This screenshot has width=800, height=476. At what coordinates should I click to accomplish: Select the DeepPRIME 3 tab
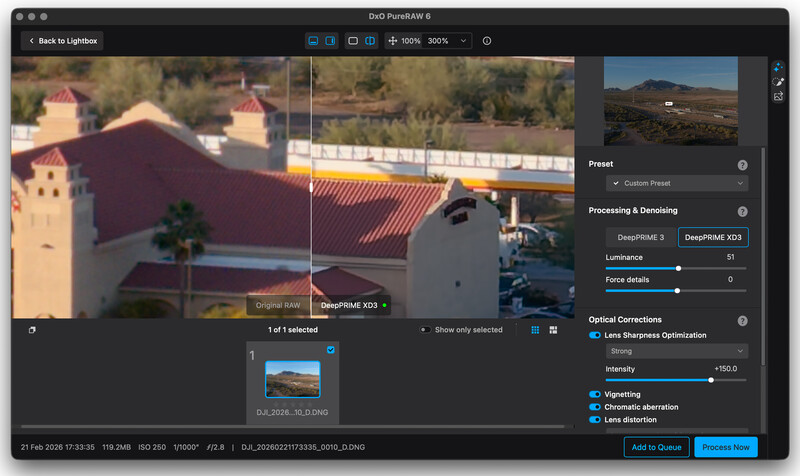[641, 237]
